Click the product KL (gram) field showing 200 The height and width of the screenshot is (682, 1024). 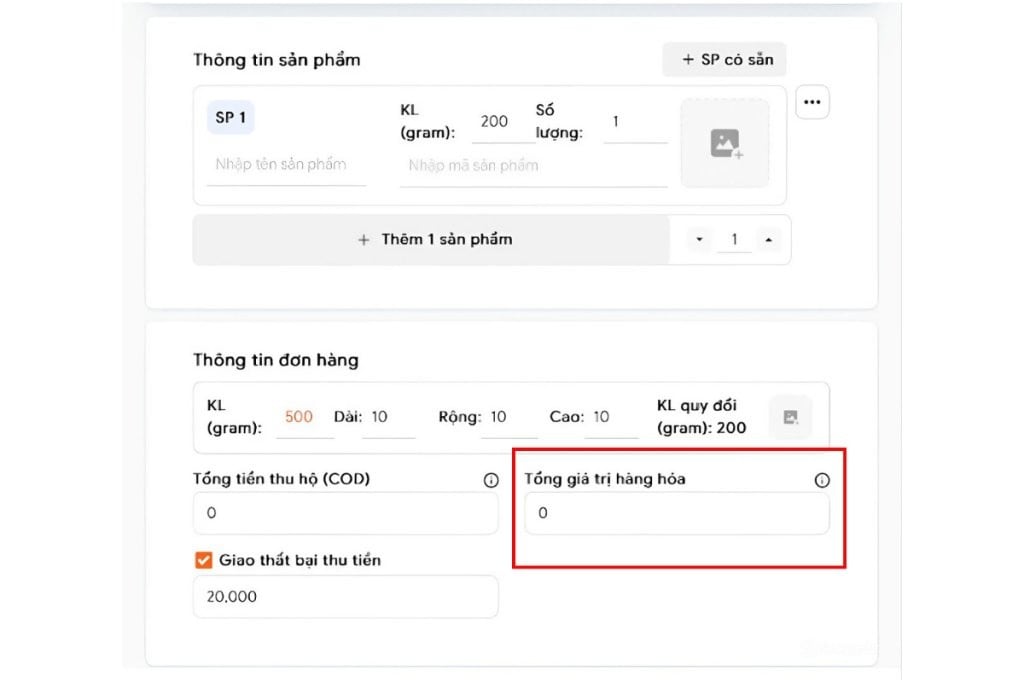(503, 122)
